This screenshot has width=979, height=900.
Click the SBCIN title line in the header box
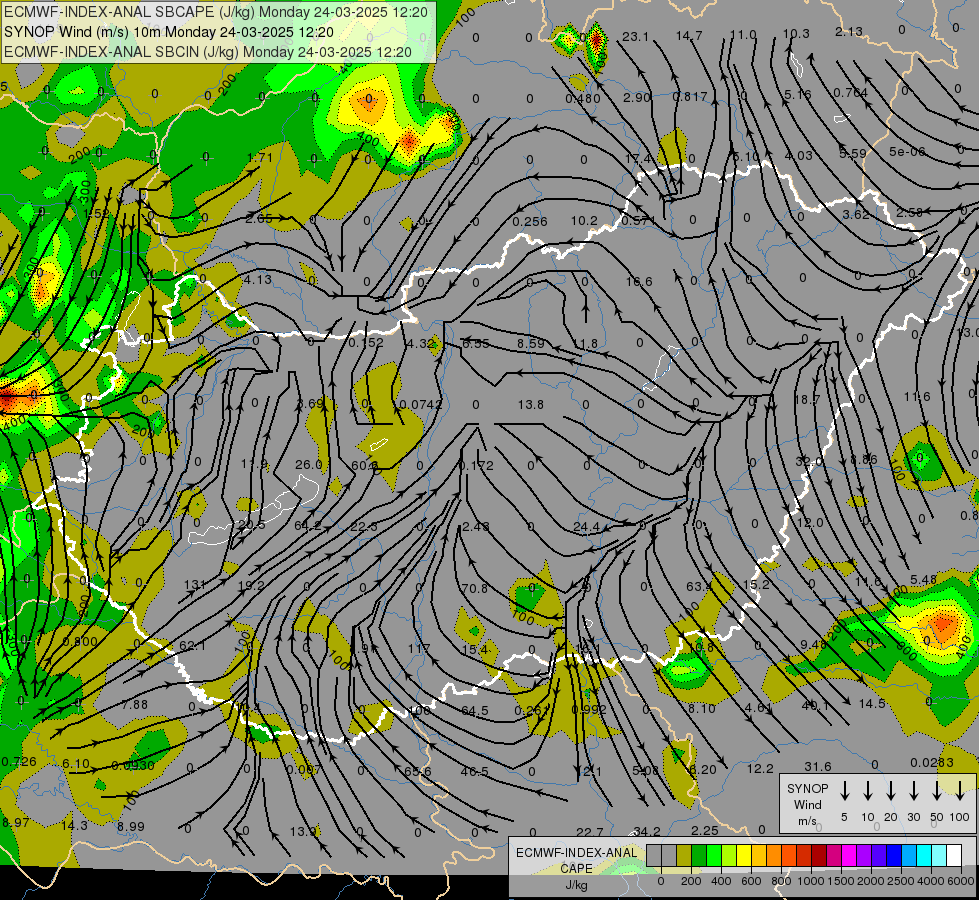[x=208, y=52]
